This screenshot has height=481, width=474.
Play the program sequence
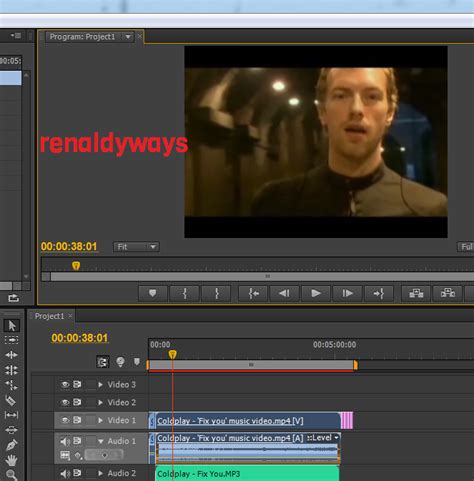click(316, 293)
